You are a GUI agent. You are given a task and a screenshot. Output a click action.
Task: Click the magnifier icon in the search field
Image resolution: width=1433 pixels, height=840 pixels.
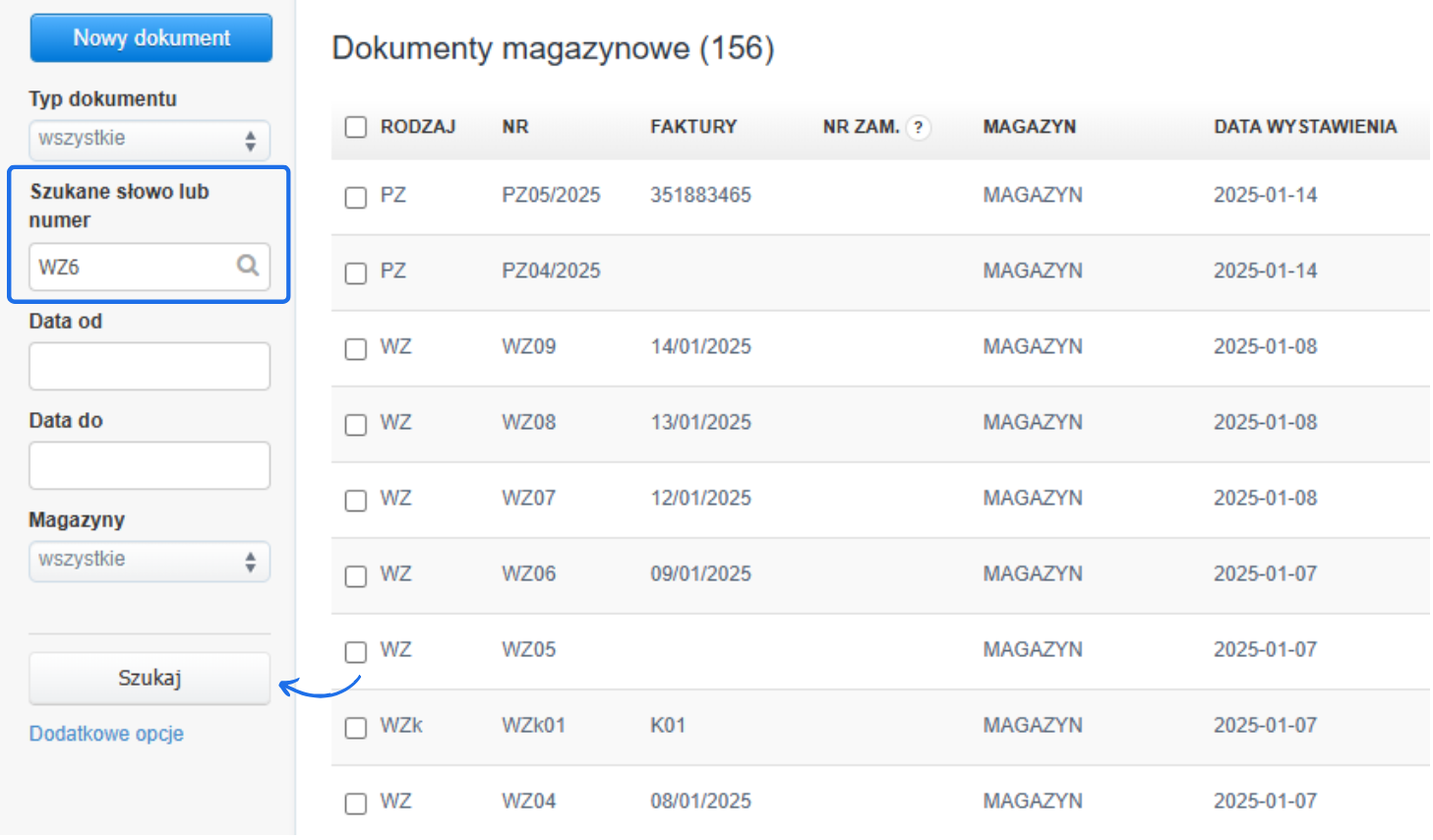pyautogui.click(x=247, y=267)
